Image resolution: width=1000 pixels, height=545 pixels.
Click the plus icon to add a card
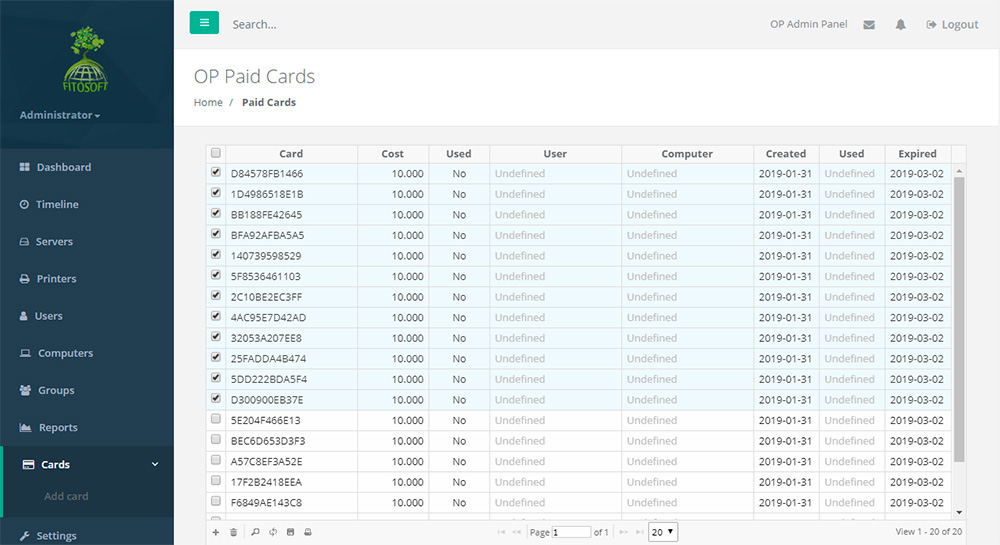coord(215,532)
